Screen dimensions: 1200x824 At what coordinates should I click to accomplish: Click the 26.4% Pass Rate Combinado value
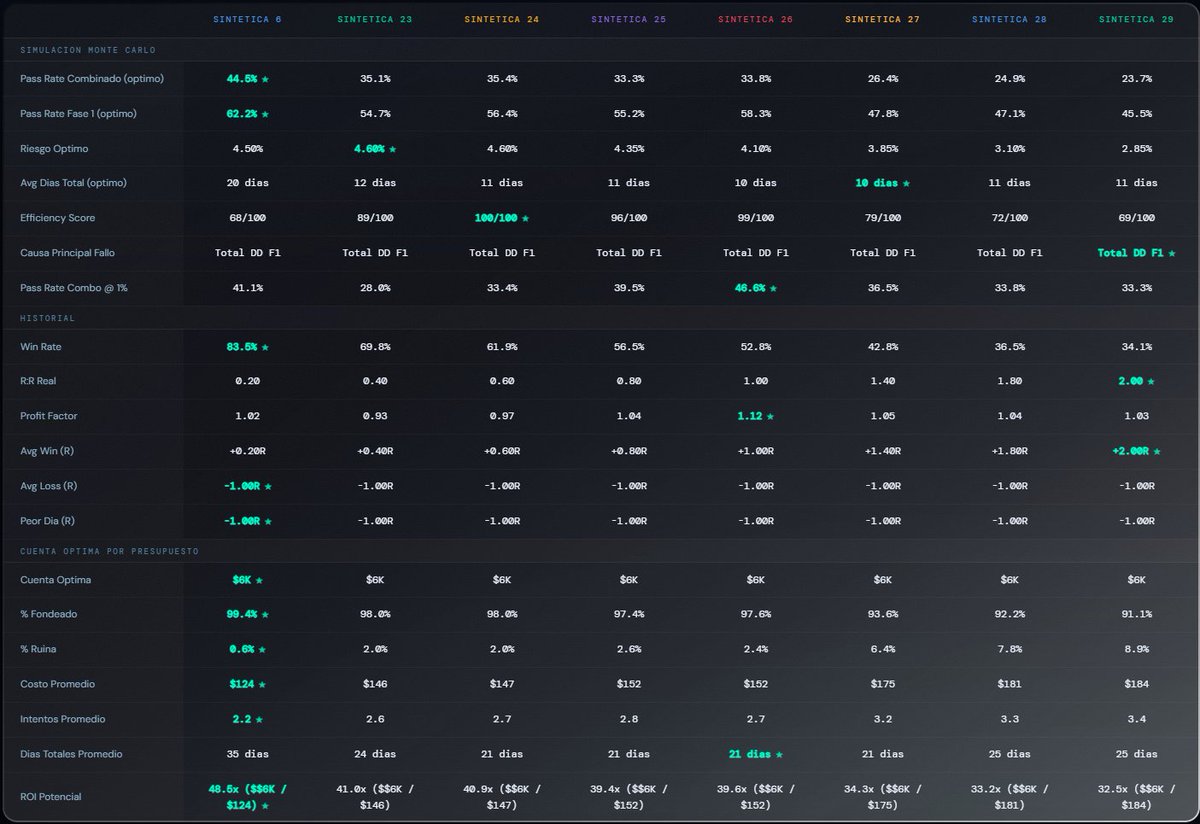pyautogui.click(x=882, y=79)
